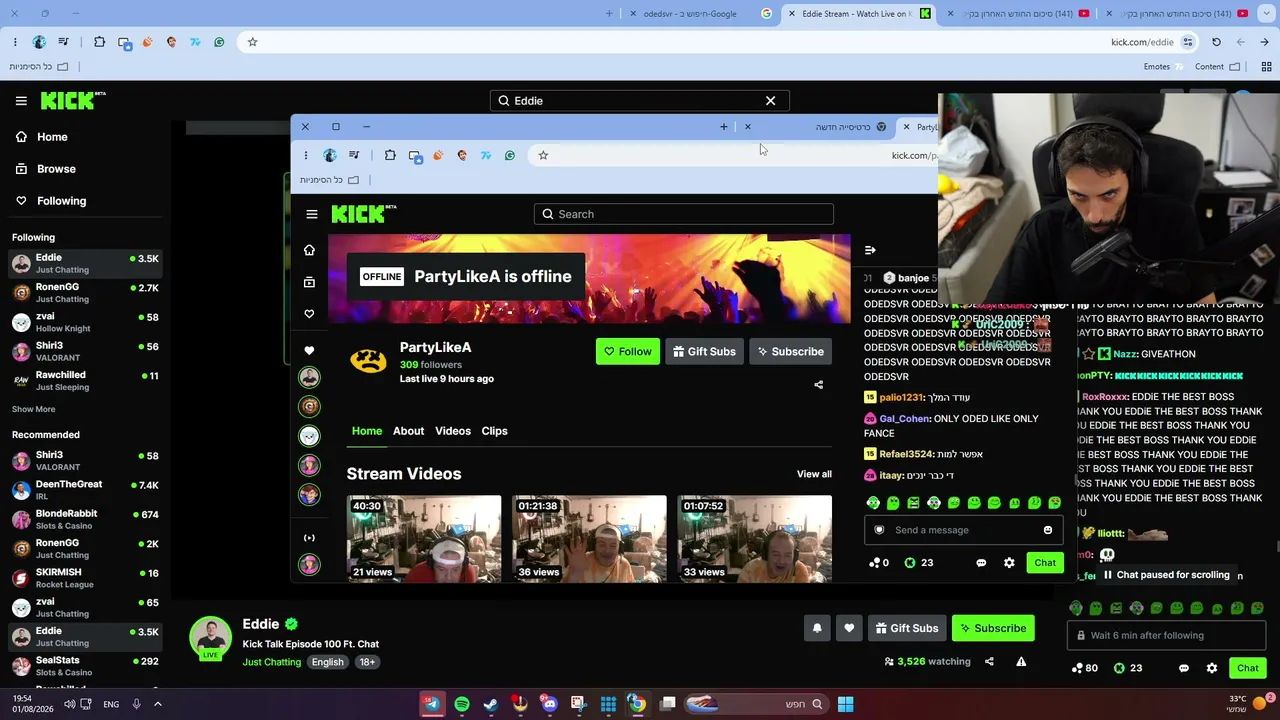
Task: Open the Windows Start menu
Action: (x=845, y=704)
